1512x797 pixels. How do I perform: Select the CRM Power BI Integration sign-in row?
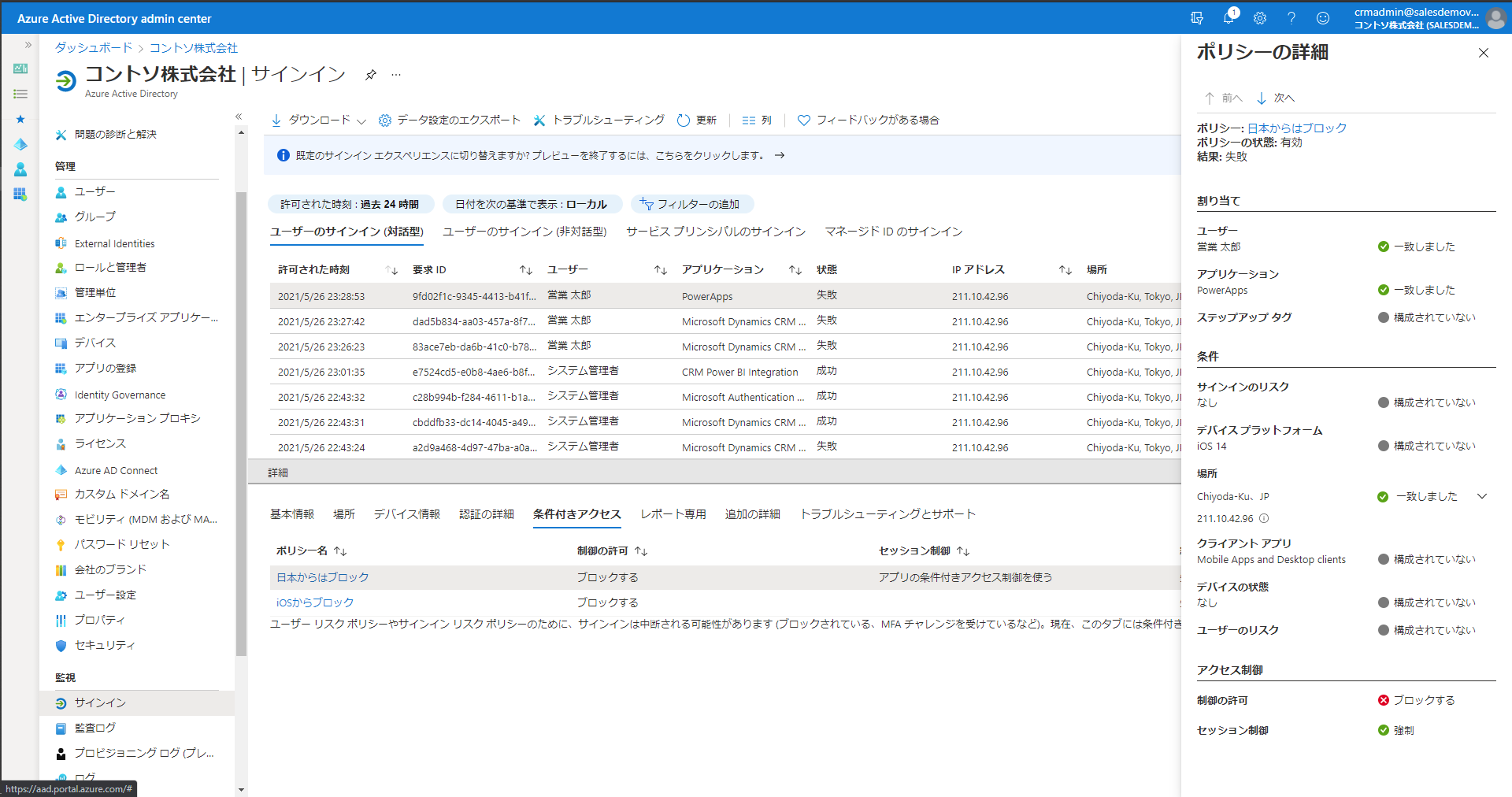click(724, 372)
